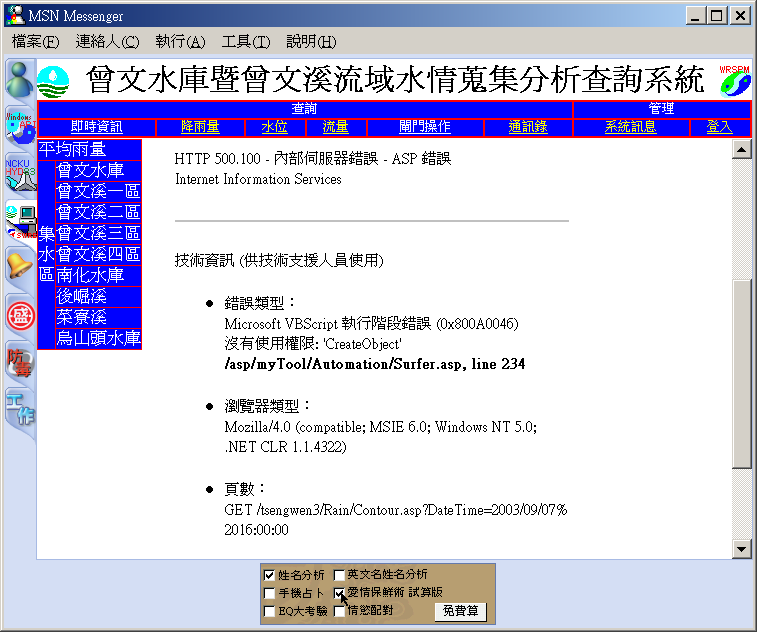Screen dimensions: 757x632
Task: Open the NCKU HYD sidebar tab icon
Action: 20,174
